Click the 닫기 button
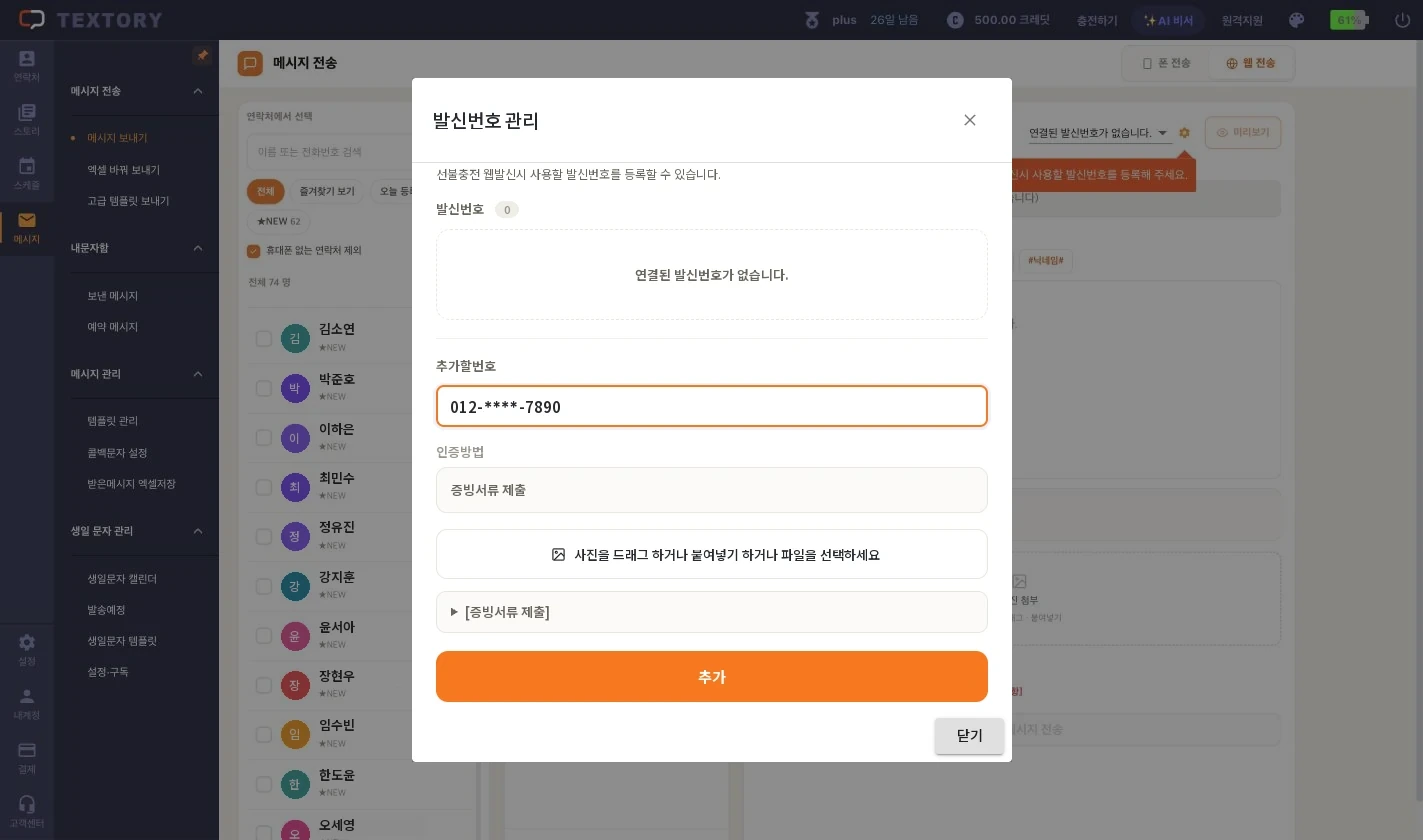This screenshot has height=840, width=1423. [x=969, y=736]
